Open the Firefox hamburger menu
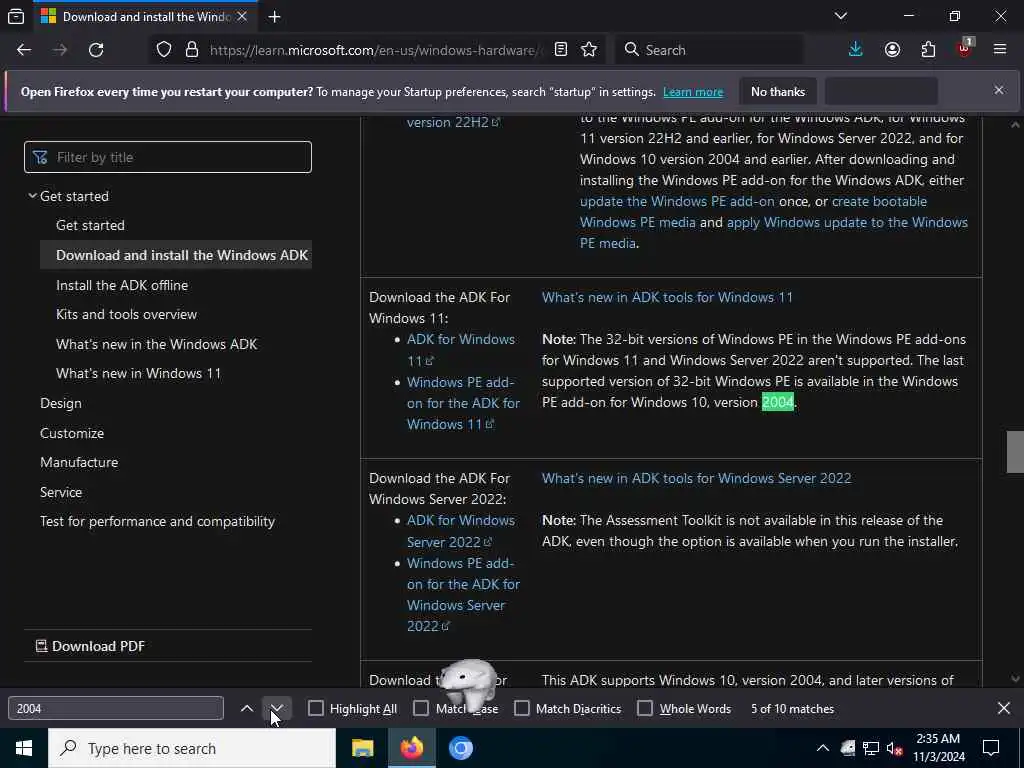 [1000, 50]
